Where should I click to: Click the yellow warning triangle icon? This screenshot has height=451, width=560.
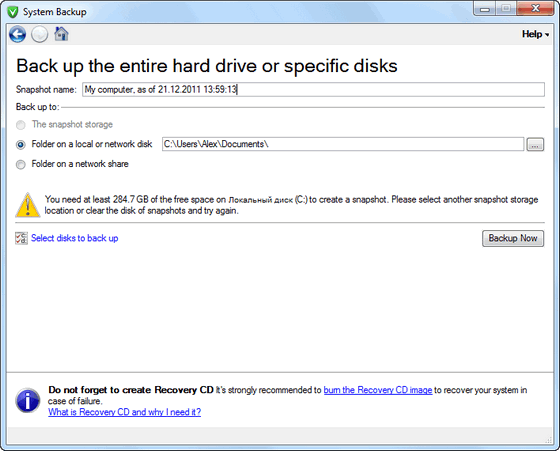pos(28,205)
